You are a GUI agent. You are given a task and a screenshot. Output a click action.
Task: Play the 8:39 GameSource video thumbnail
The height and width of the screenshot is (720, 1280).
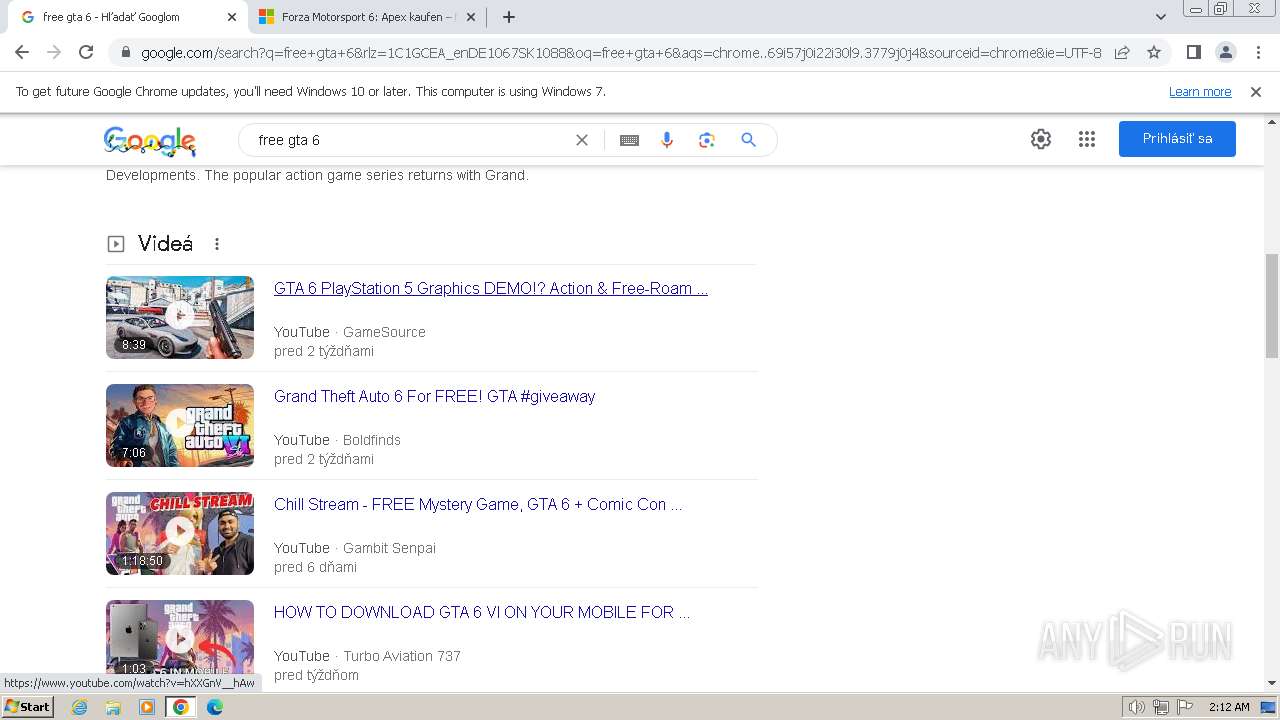180,317
